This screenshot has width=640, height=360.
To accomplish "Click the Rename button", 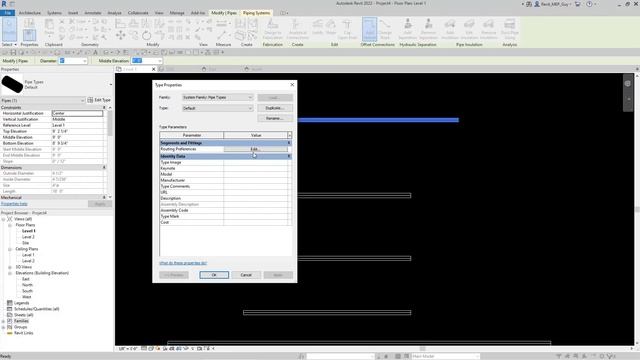I will (275, 118).
